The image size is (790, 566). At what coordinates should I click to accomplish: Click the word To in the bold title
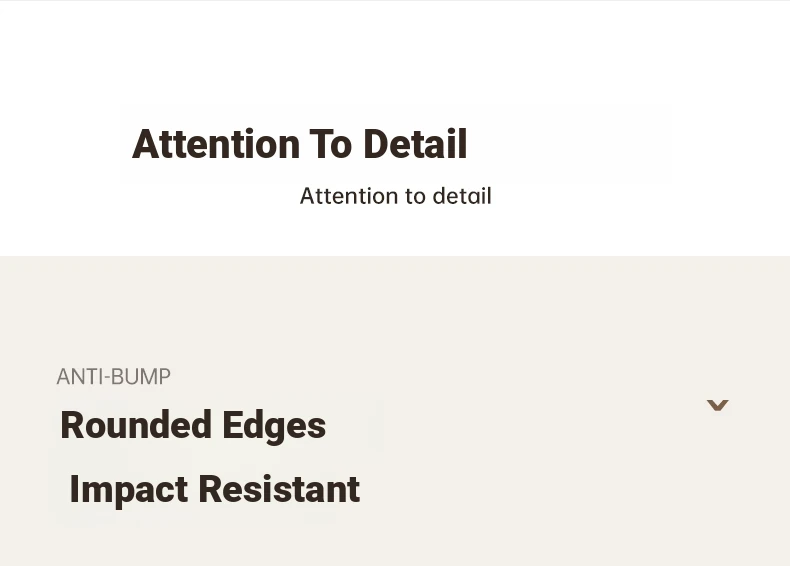(x=331, y=144)
